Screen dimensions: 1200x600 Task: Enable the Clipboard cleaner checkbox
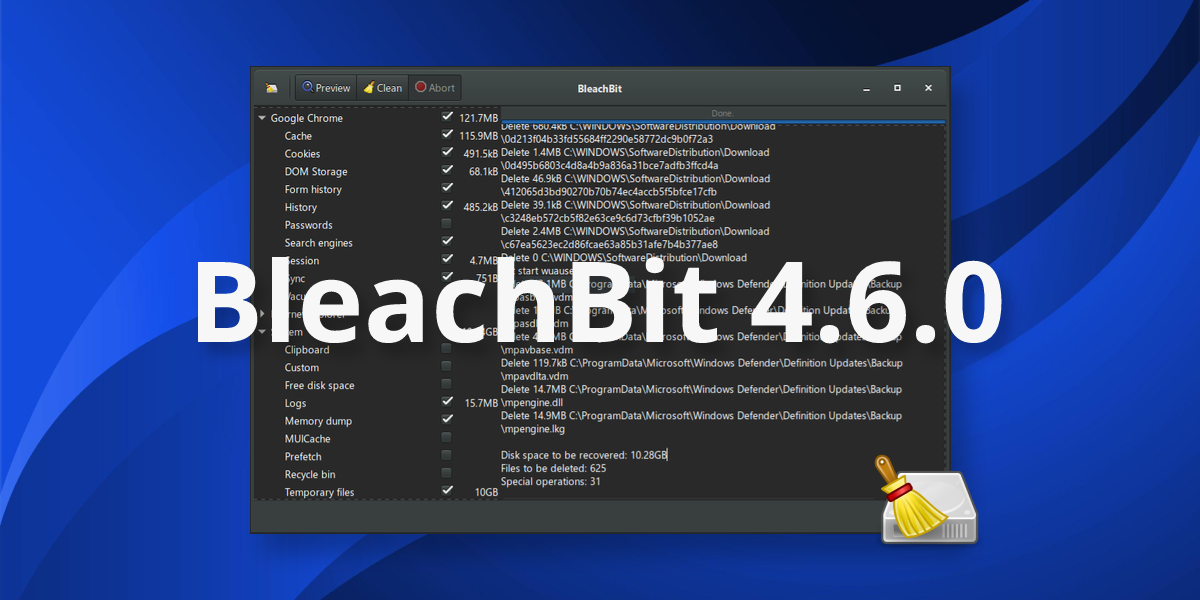click(x=447, y=348)
